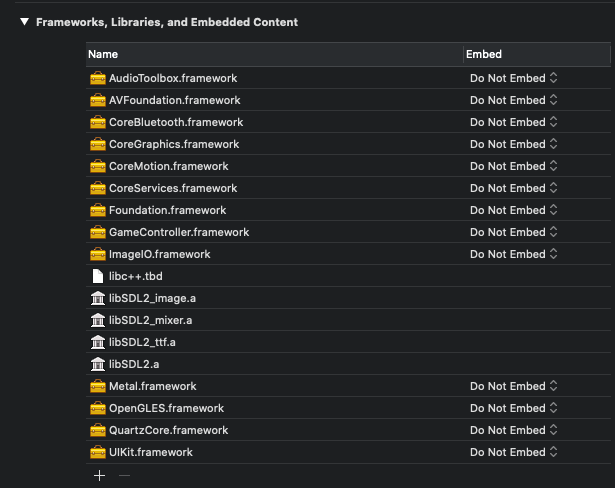The width and height of the screenshot is (615, 488).
Task: Select the libSDL2_ttf.a name text
Action: [x=142, y=342]
